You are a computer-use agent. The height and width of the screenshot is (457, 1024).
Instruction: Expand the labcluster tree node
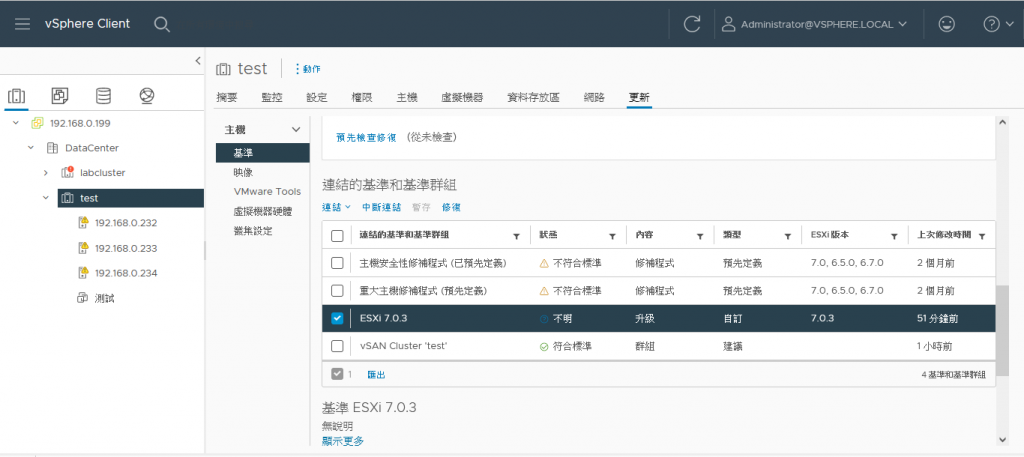[46, 172]
